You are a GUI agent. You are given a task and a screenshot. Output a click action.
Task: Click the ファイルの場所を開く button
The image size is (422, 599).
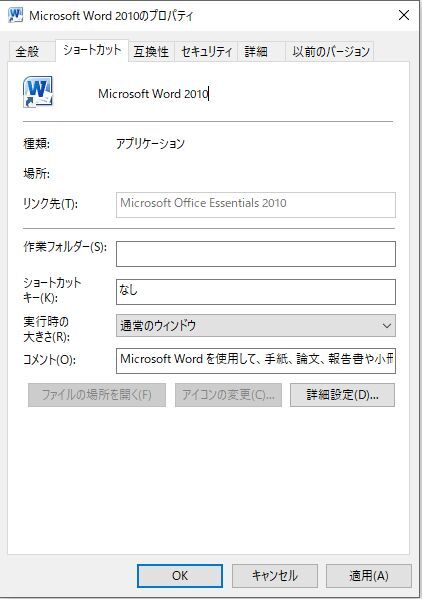pyautogui.click(x=97, y=395)
